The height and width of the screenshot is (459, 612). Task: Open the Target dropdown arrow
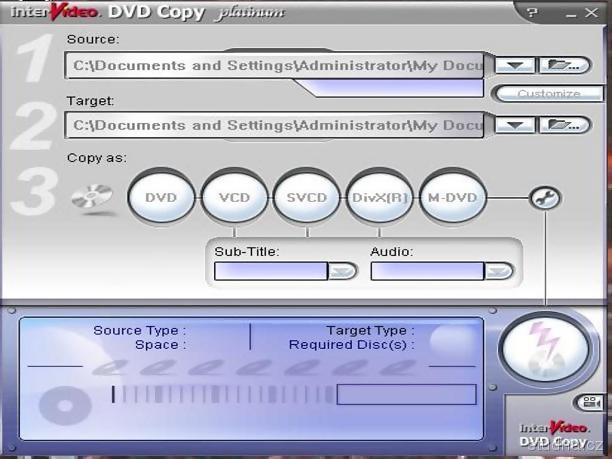click(515, 125)
